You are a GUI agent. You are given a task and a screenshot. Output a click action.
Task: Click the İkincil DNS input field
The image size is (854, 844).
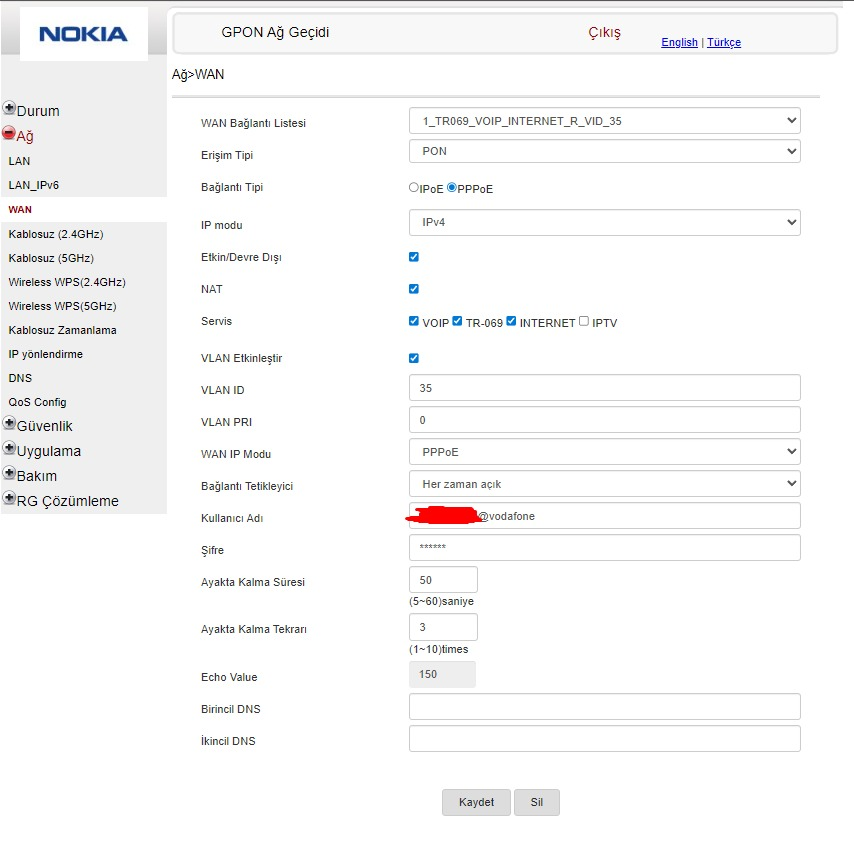point(605,738)
